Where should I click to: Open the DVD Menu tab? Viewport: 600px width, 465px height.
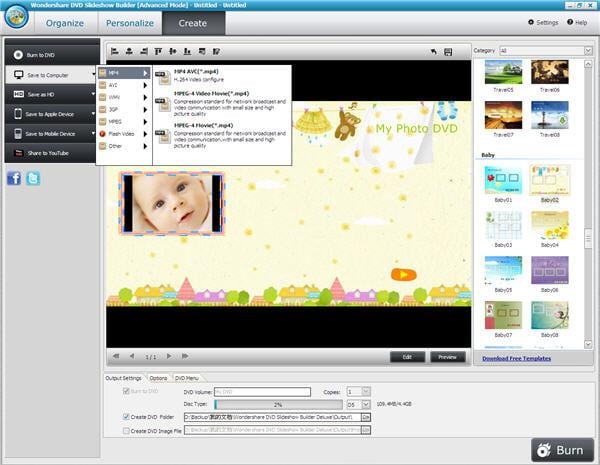(187, 378)
